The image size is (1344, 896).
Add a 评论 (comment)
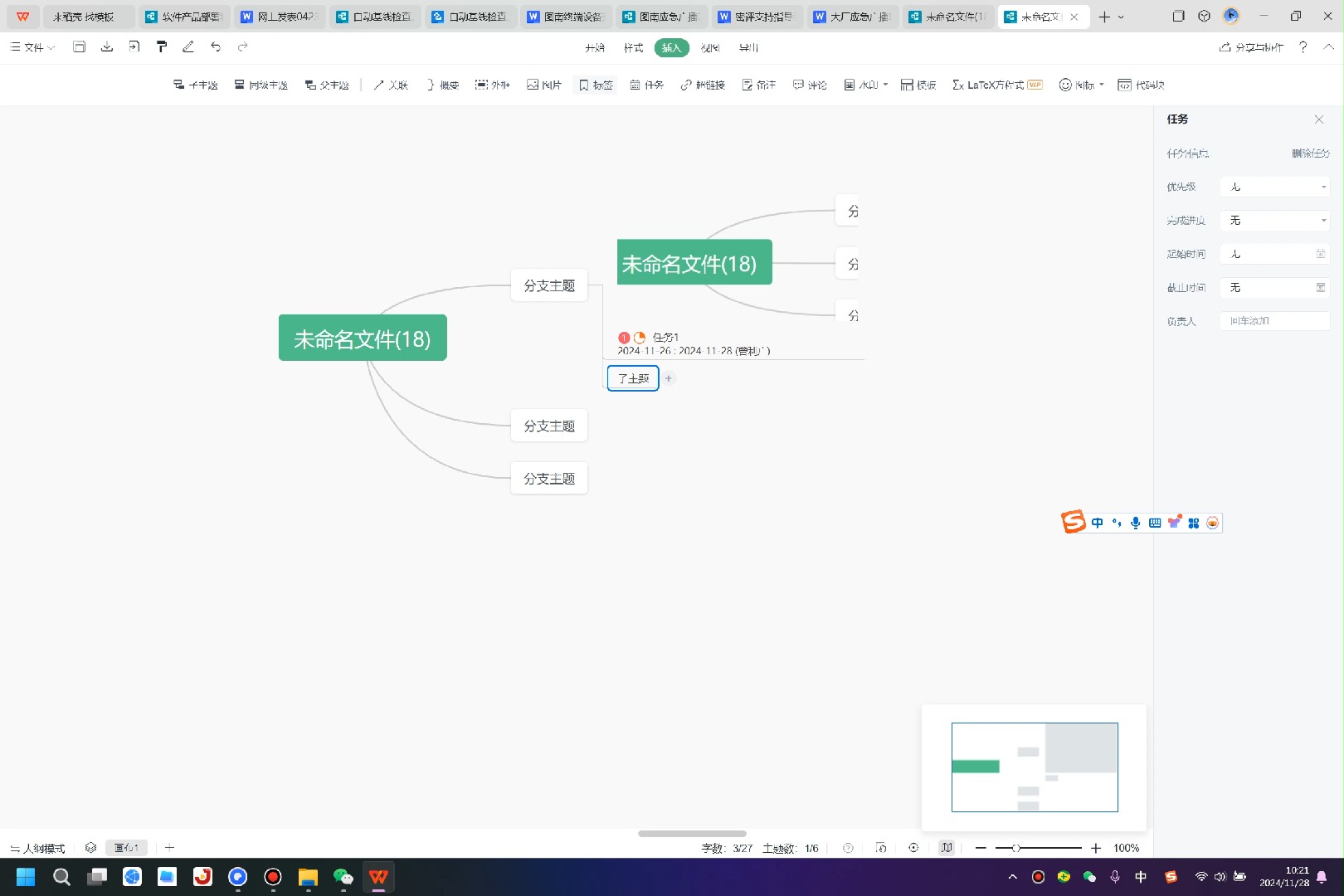pos(810,84)
